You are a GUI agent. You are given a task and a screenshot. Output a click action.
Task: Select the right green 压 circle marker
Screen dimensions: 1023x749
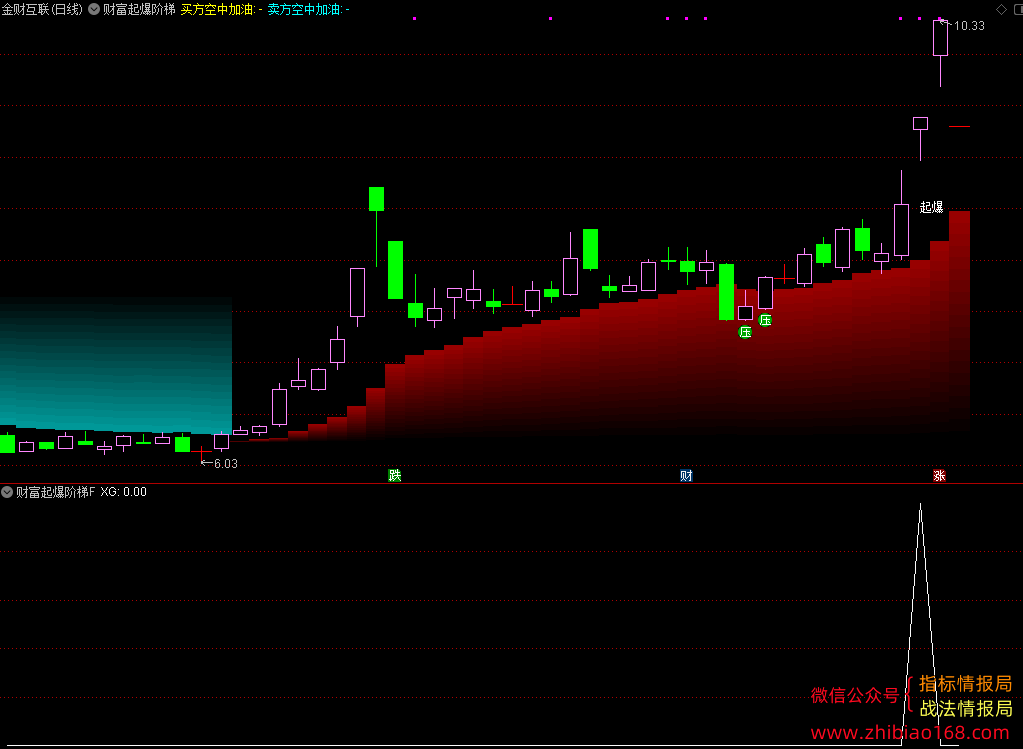pyautogui.click(x=765, y=320)
